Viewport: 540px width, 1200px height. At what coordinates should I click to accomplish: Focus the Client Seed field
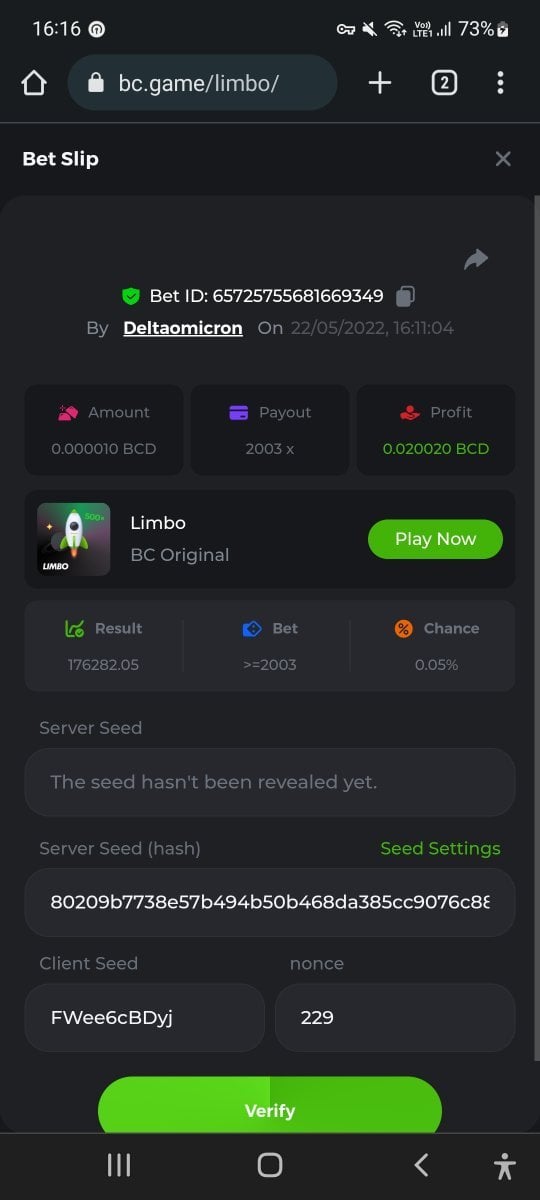coord(145,1018)
